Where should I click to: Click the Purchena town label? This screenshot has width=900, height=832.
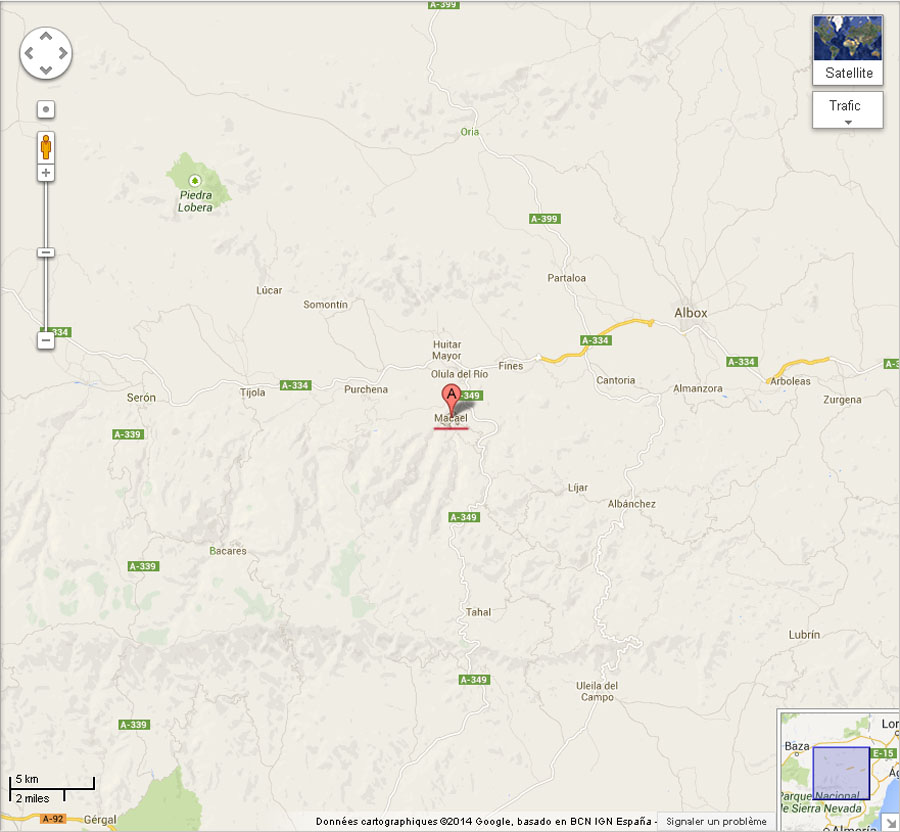tap(366, 390)
